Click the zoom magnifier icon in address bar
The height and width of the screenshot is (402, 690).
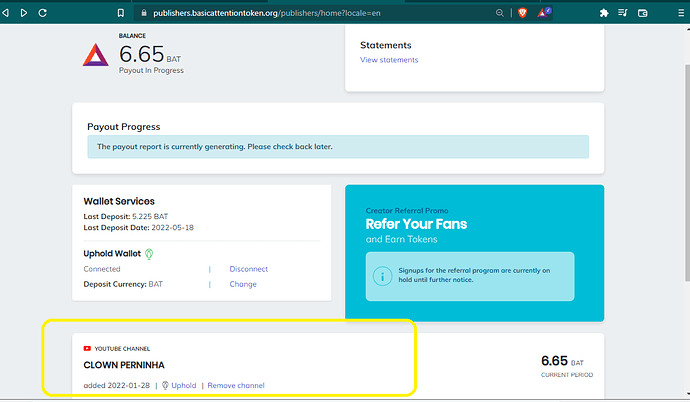[499, 13]
